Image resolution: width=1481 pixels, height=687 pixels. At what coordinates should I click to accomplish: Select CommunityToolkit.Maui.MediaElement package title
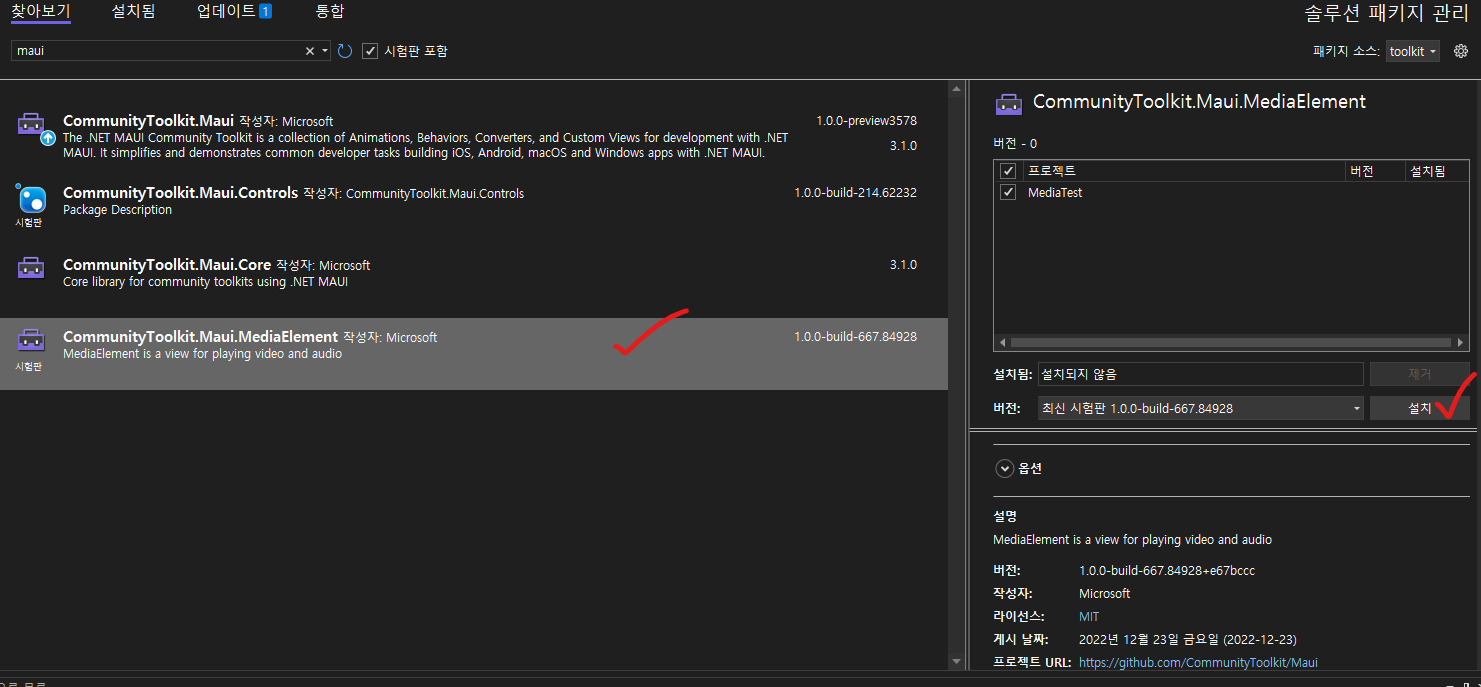200,336
